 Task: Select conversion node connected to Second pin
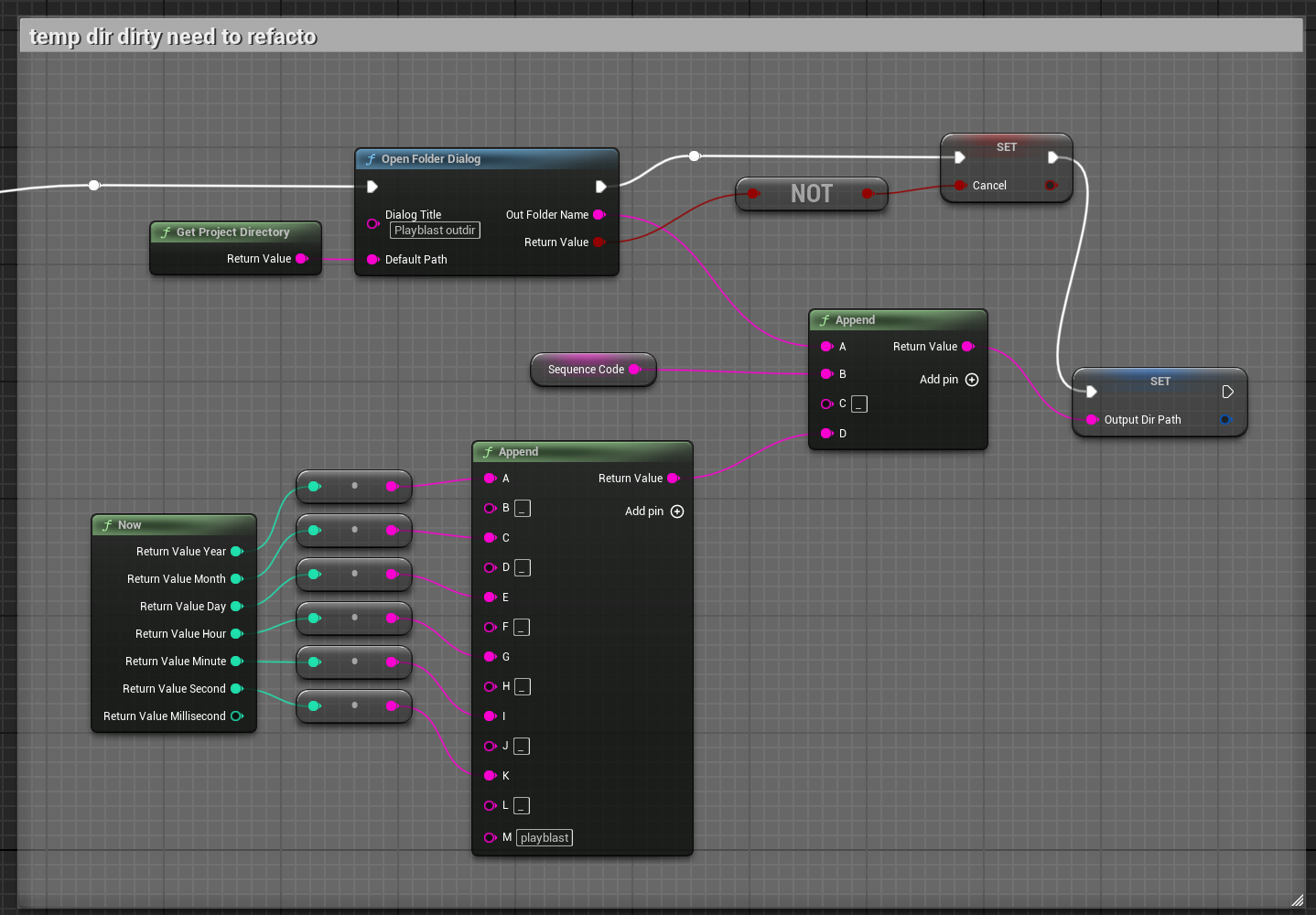pyautogui.click(x=354, y=705)
